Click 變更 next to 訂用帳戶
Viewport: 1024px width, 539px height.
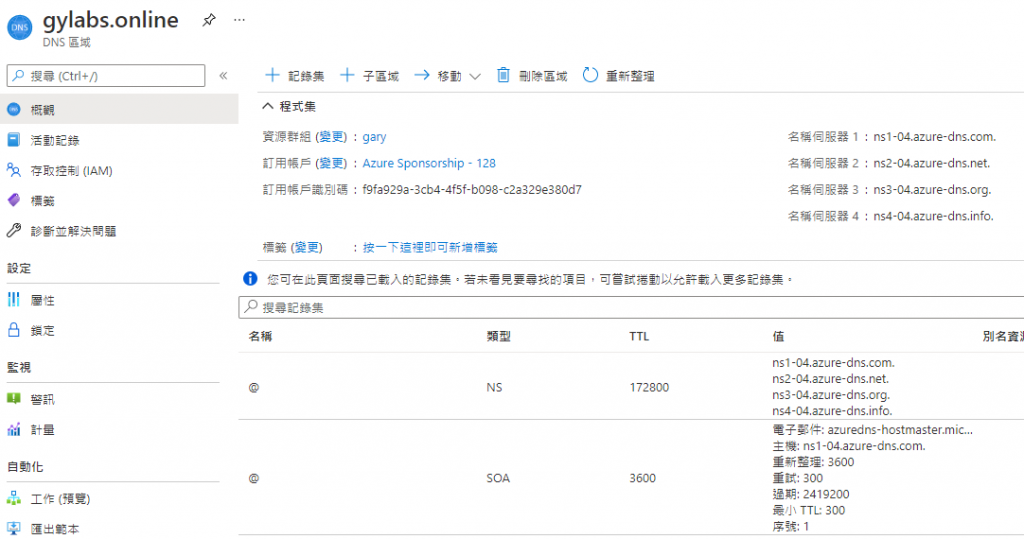click(x=332, y=163)
